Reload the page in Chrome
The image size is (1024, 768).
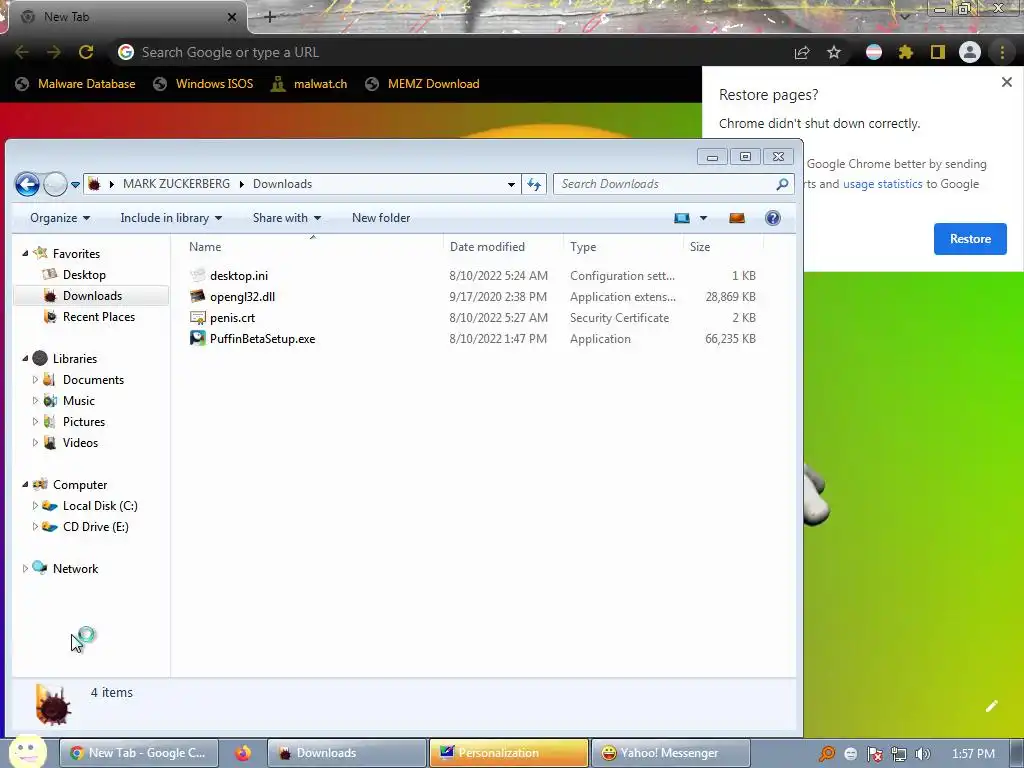[86, 52]
